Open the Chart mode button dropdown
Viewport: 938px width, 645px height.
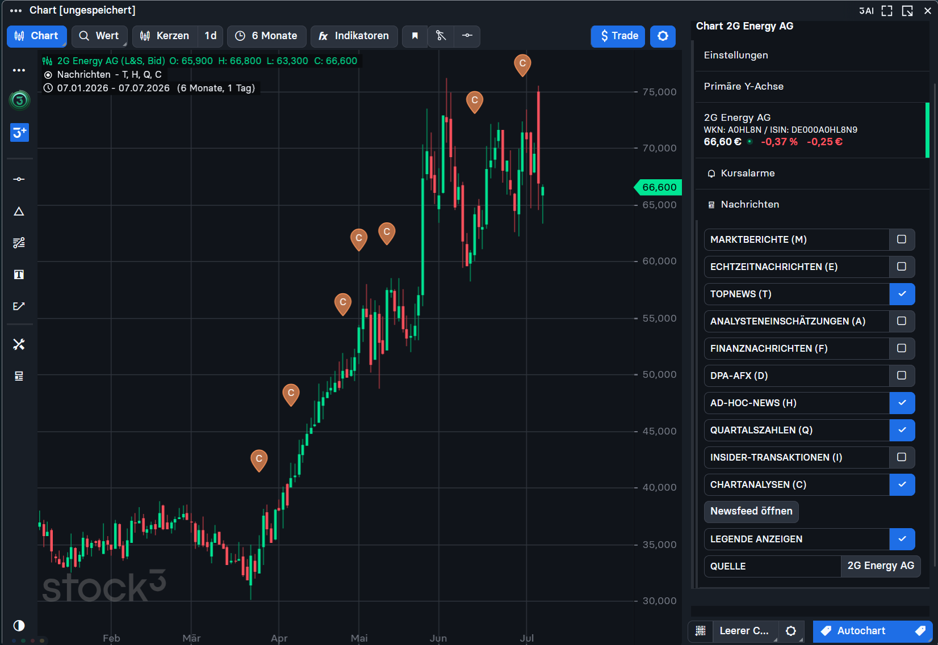37,36
